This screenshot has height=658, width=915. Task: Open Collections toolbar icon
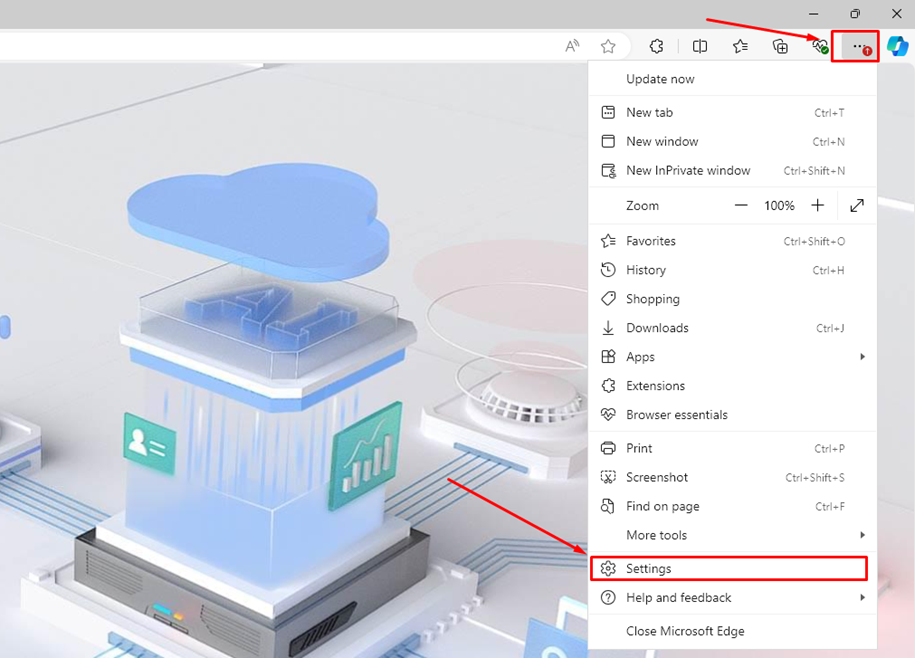pos(780,46)
